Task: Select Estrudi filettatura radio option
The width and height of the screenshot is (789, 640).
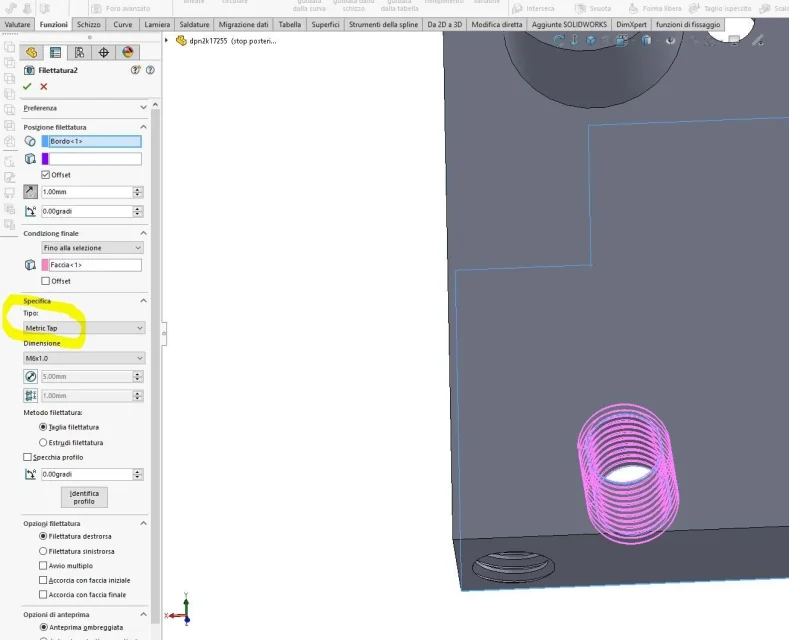Action: coord(43,442)
